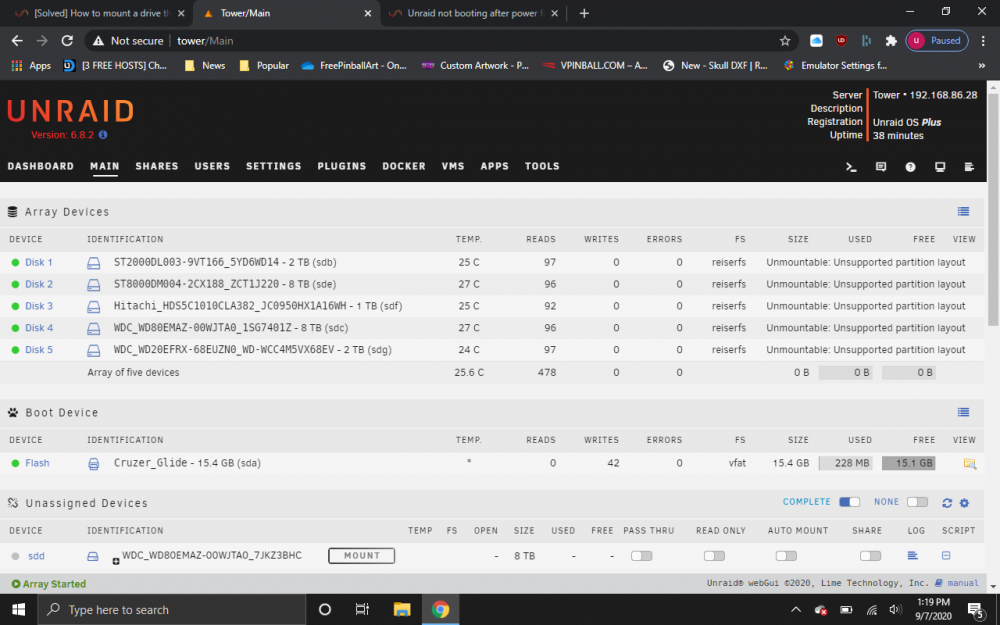The width and height of the screenshot is (1000, 625).
Task: Open script icon for sdd device
Action: pyautogui.click(x=946, y=555)
